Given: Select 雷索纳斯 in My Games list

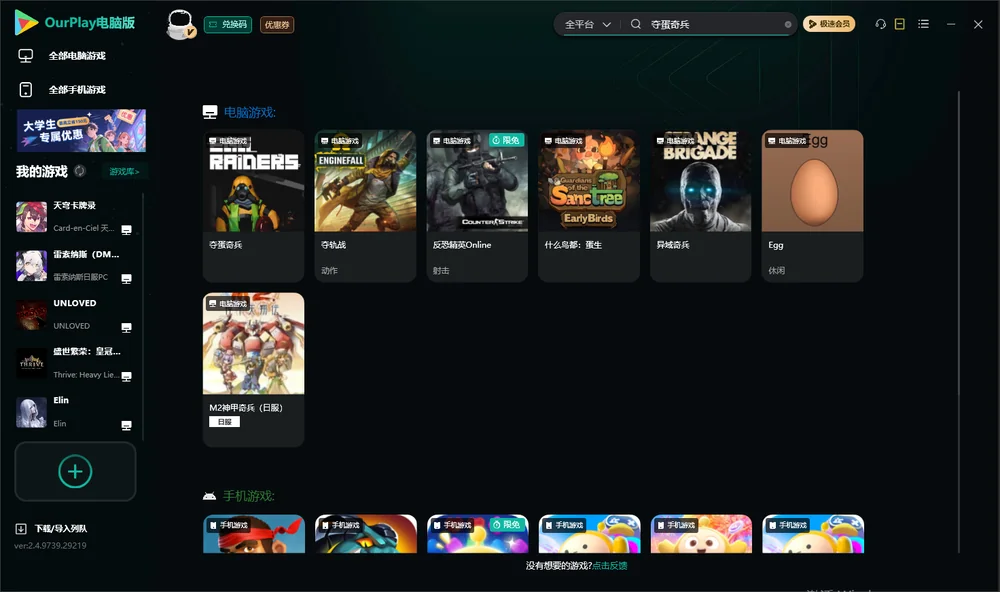Looking at the screenshot, I should pyautogui.click(x=75, y=265).
